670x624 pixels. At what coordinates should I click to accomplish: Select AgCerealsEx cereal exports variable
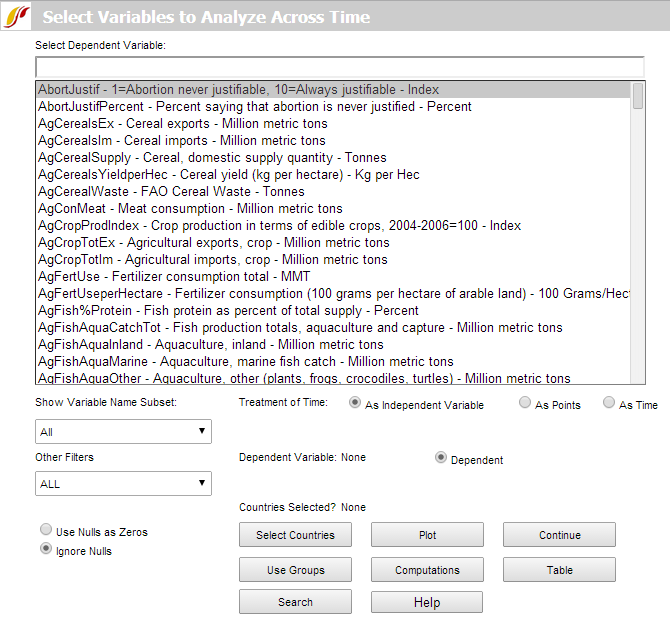tap(183, 124)
